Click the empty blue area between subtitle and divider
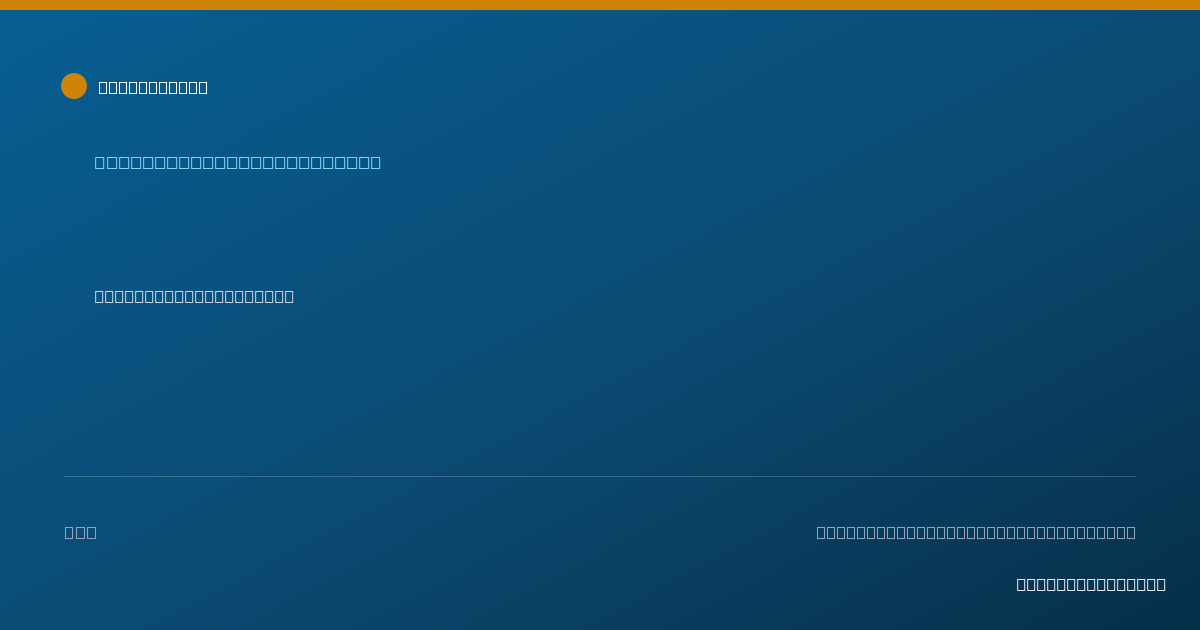 (x=600, y=390)
